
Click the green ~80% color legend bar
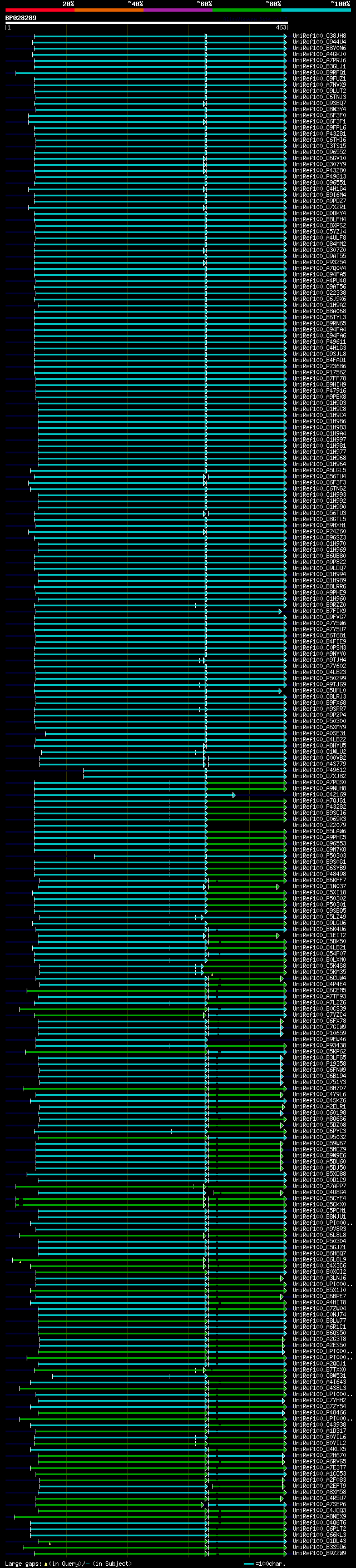(247, 10)
